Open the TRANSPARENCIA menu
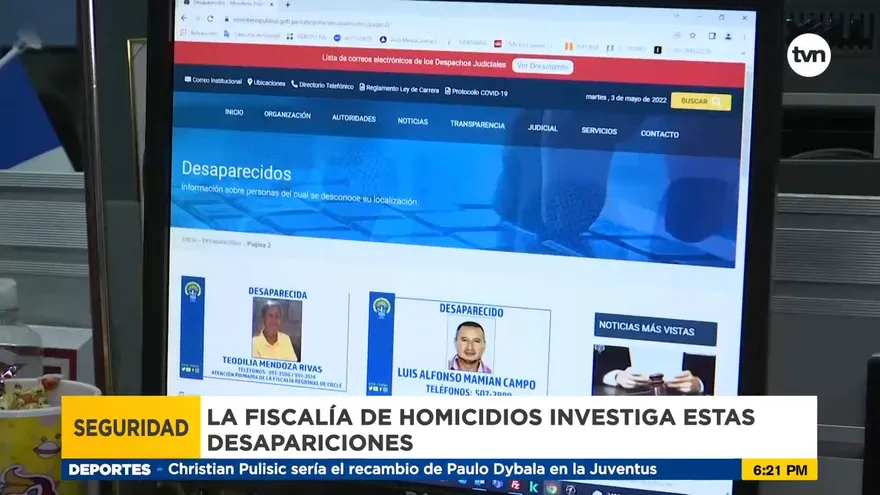The height and width of the screenshot is (495, 880). (x=477, y=125)
